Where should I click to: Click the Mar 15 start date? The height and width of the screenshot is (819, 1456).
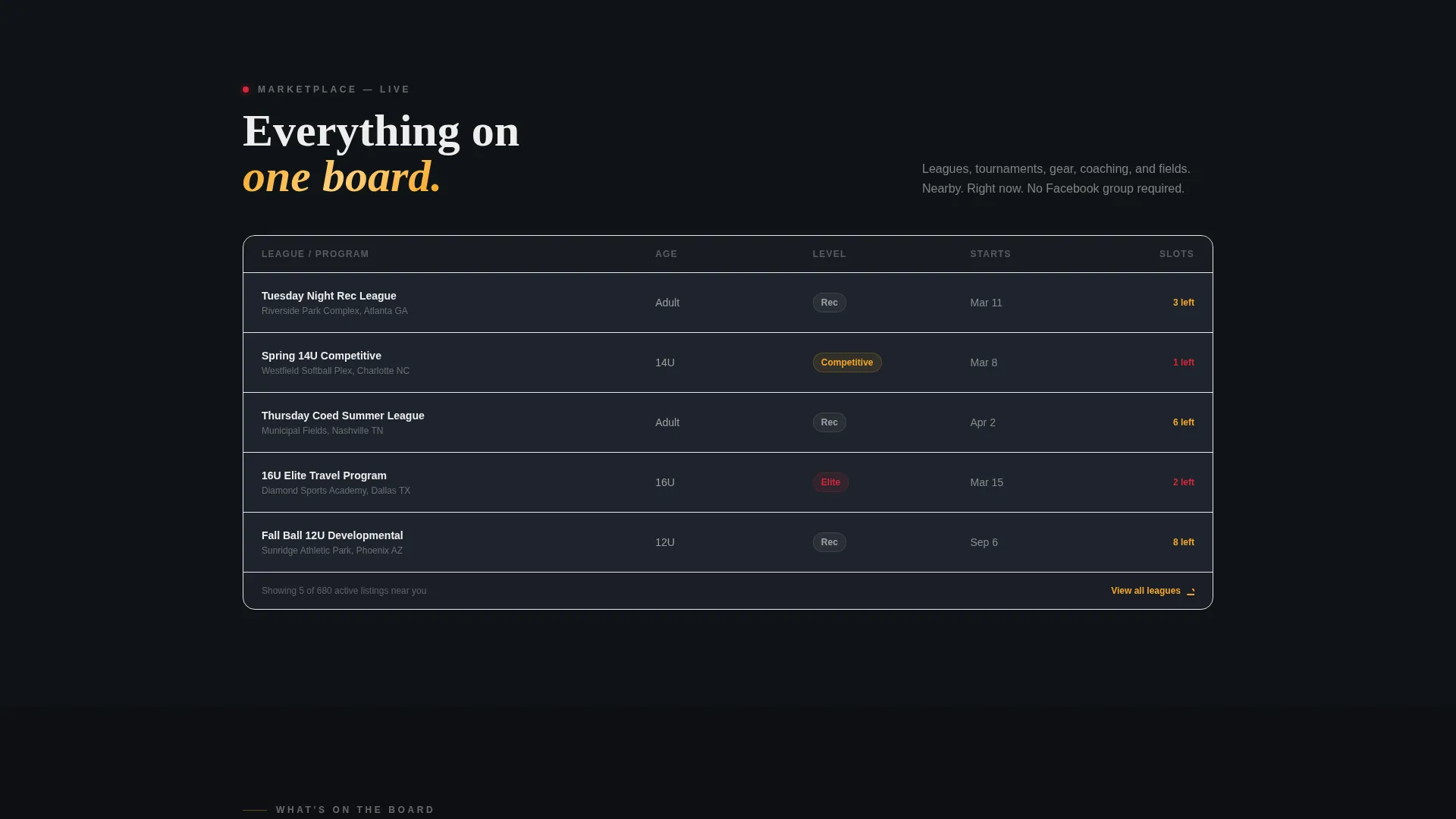pyautogui.click(x=987, y=482)
